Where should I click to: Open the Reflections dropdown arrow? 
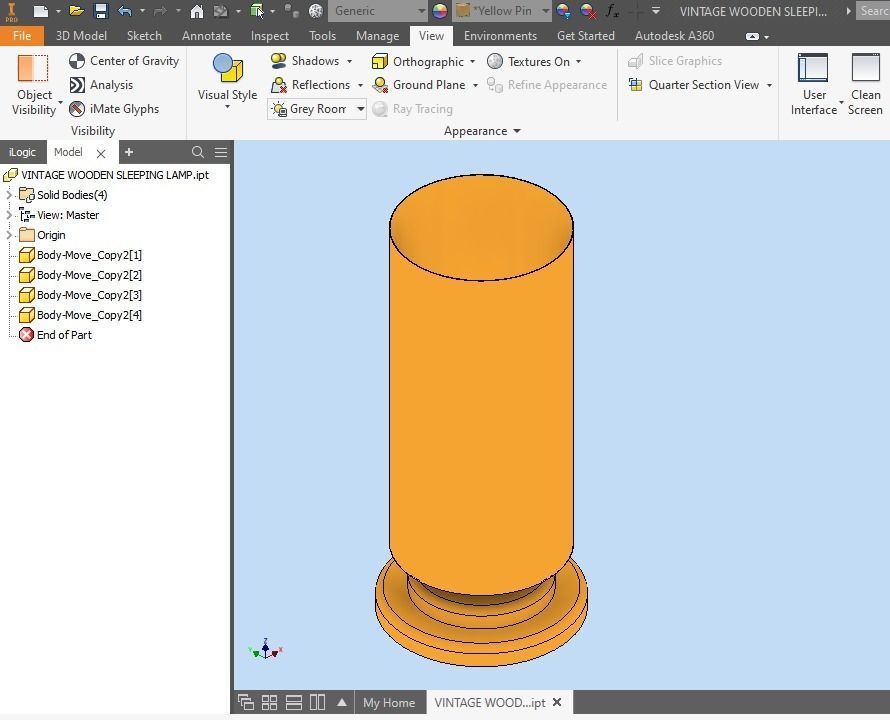[360, 86]
